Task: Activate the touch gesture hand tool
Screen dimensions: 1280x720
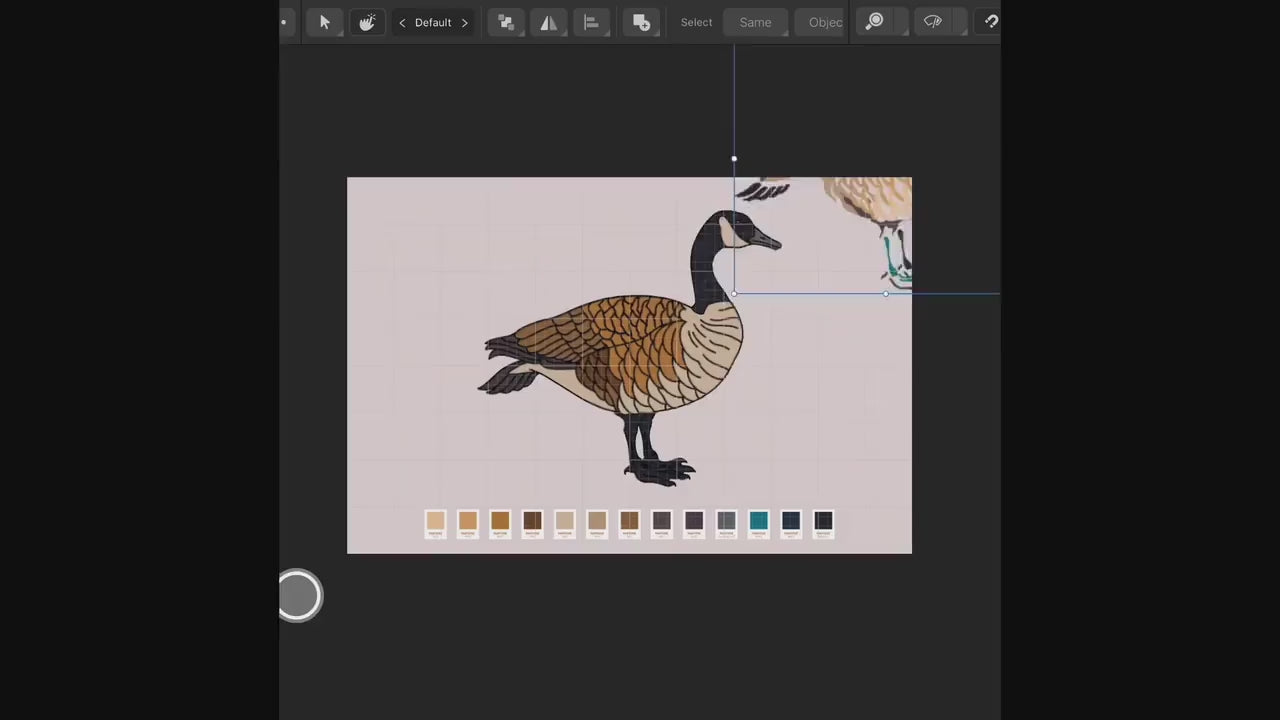Action: (367, 22)
